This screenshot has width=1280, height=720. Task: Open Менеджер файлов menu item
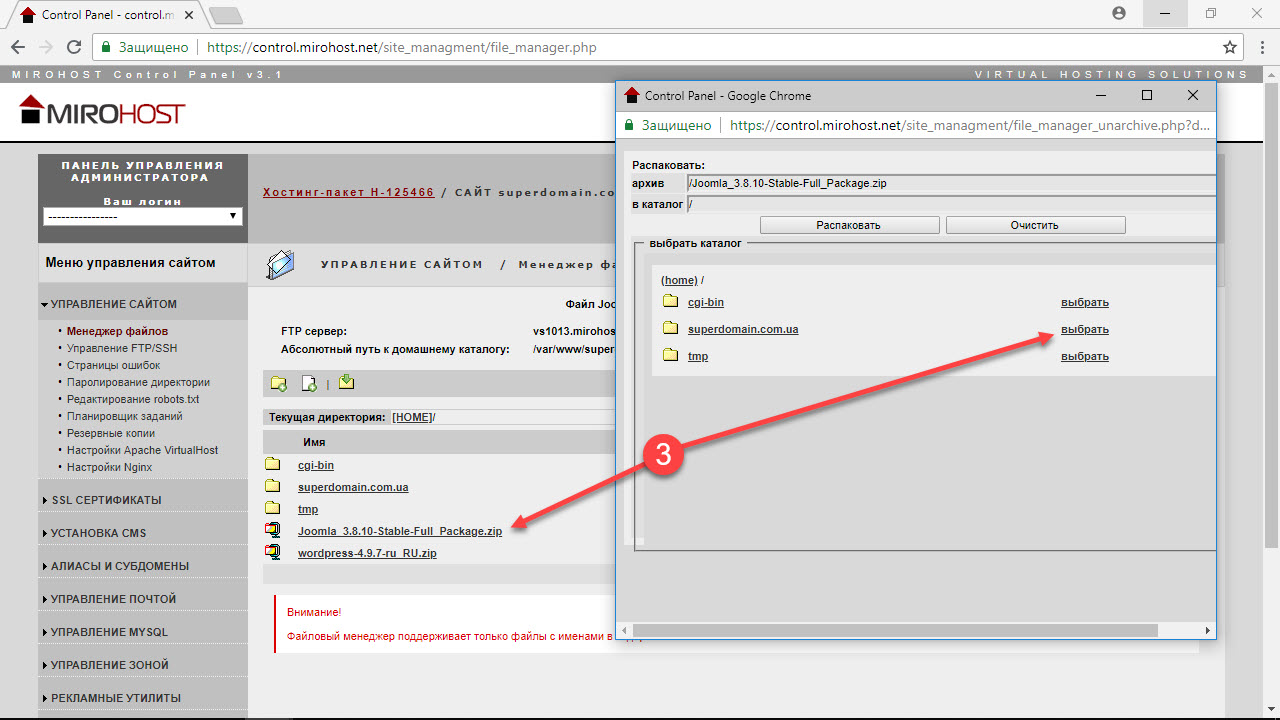tap(117, 331)
